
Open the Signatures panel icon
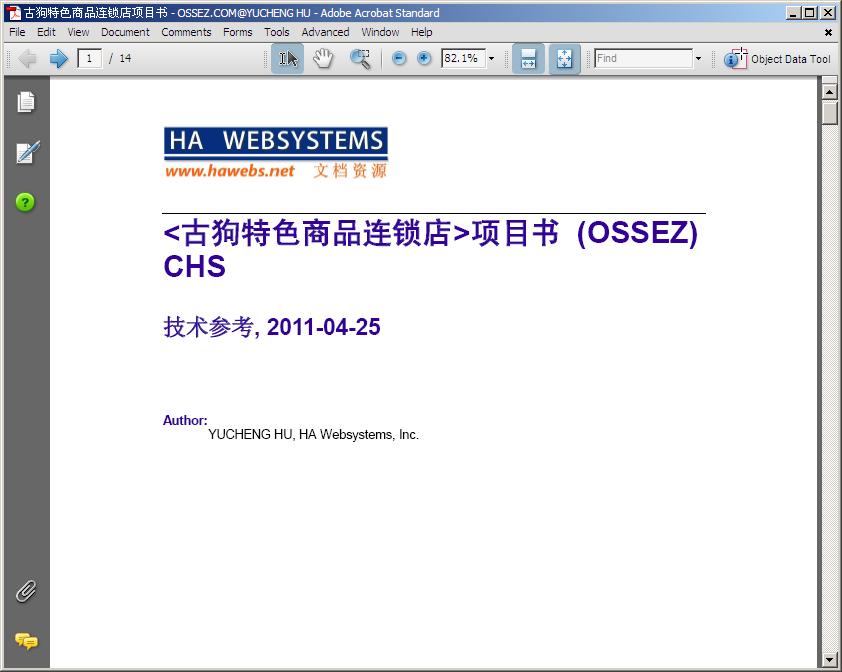pos(26,153)
